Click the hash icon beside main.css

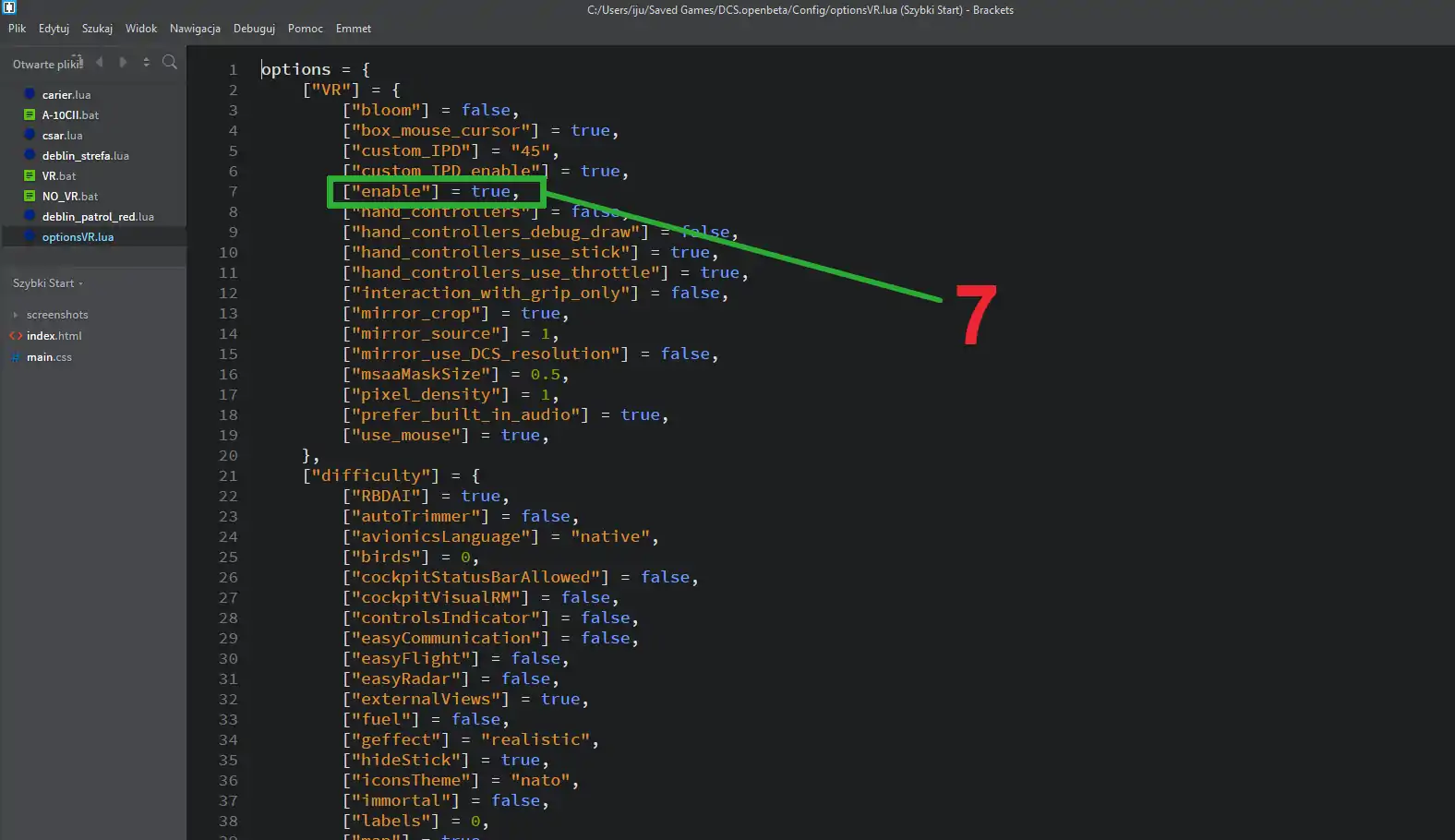(x=16, y=357)
